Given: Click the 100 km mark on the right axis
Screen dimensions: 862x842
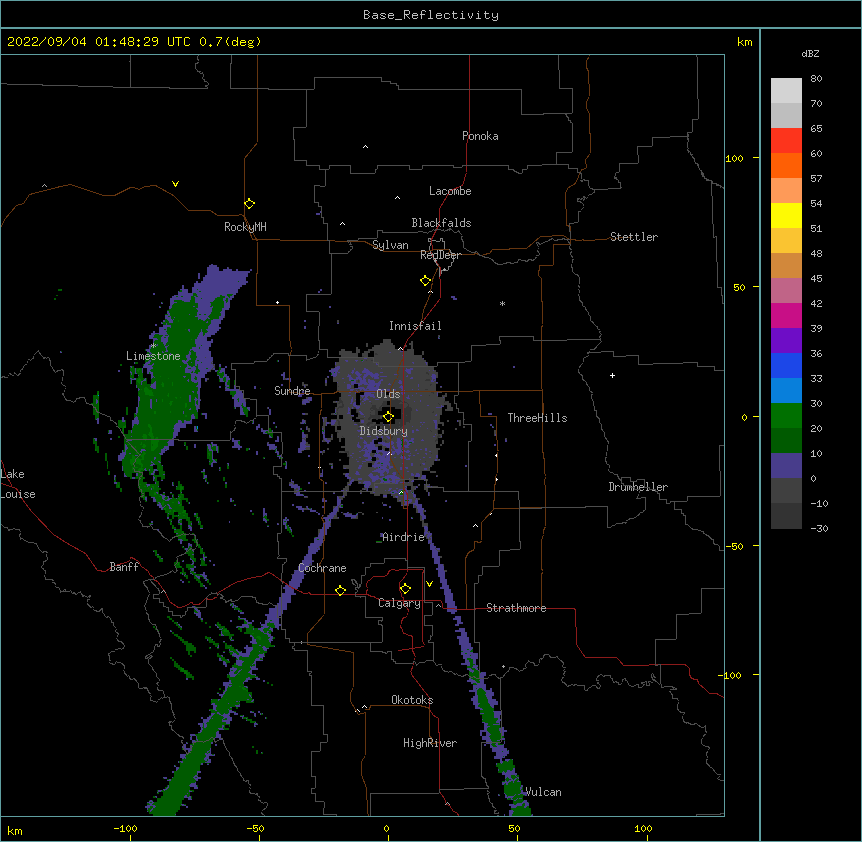Looking at the screenshot, I should pos(734,158).
